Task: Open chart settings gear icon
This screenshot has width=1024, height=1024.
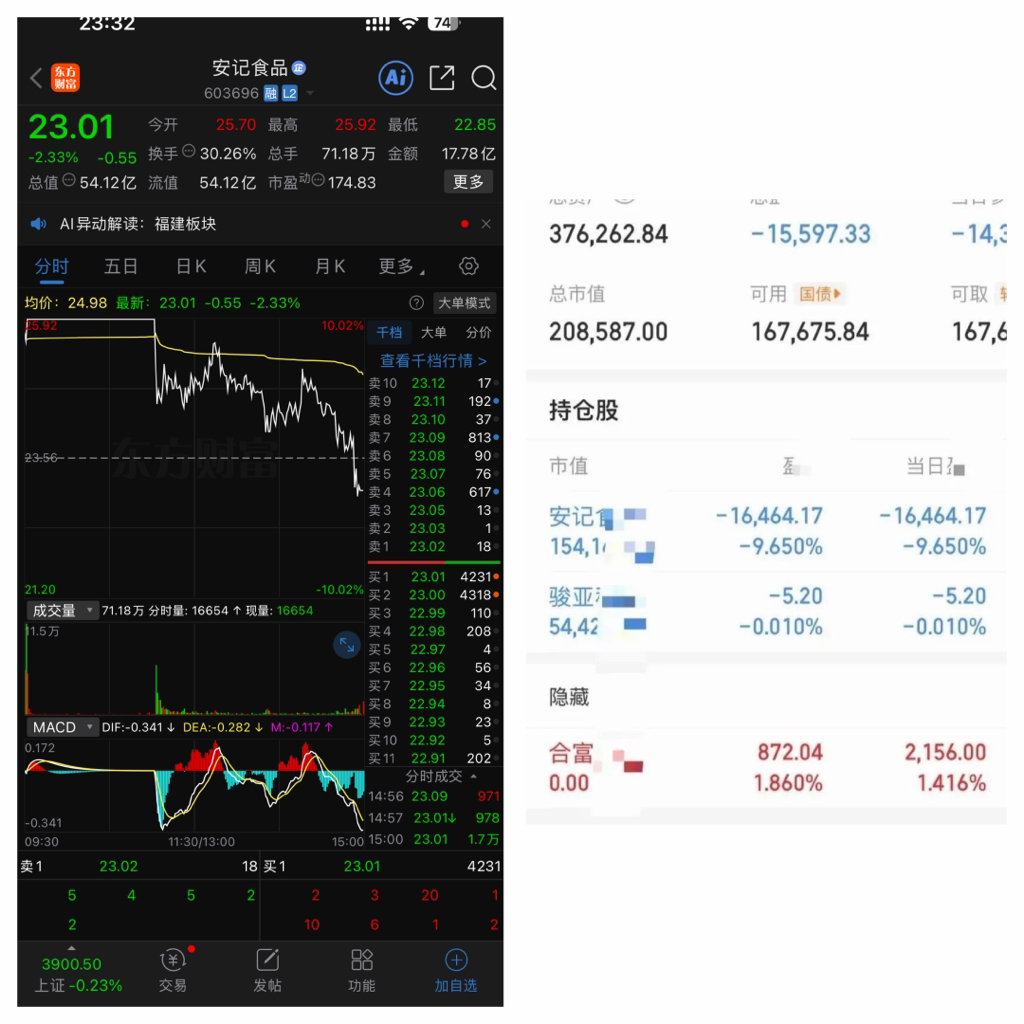Action: (x=469, y=266)
